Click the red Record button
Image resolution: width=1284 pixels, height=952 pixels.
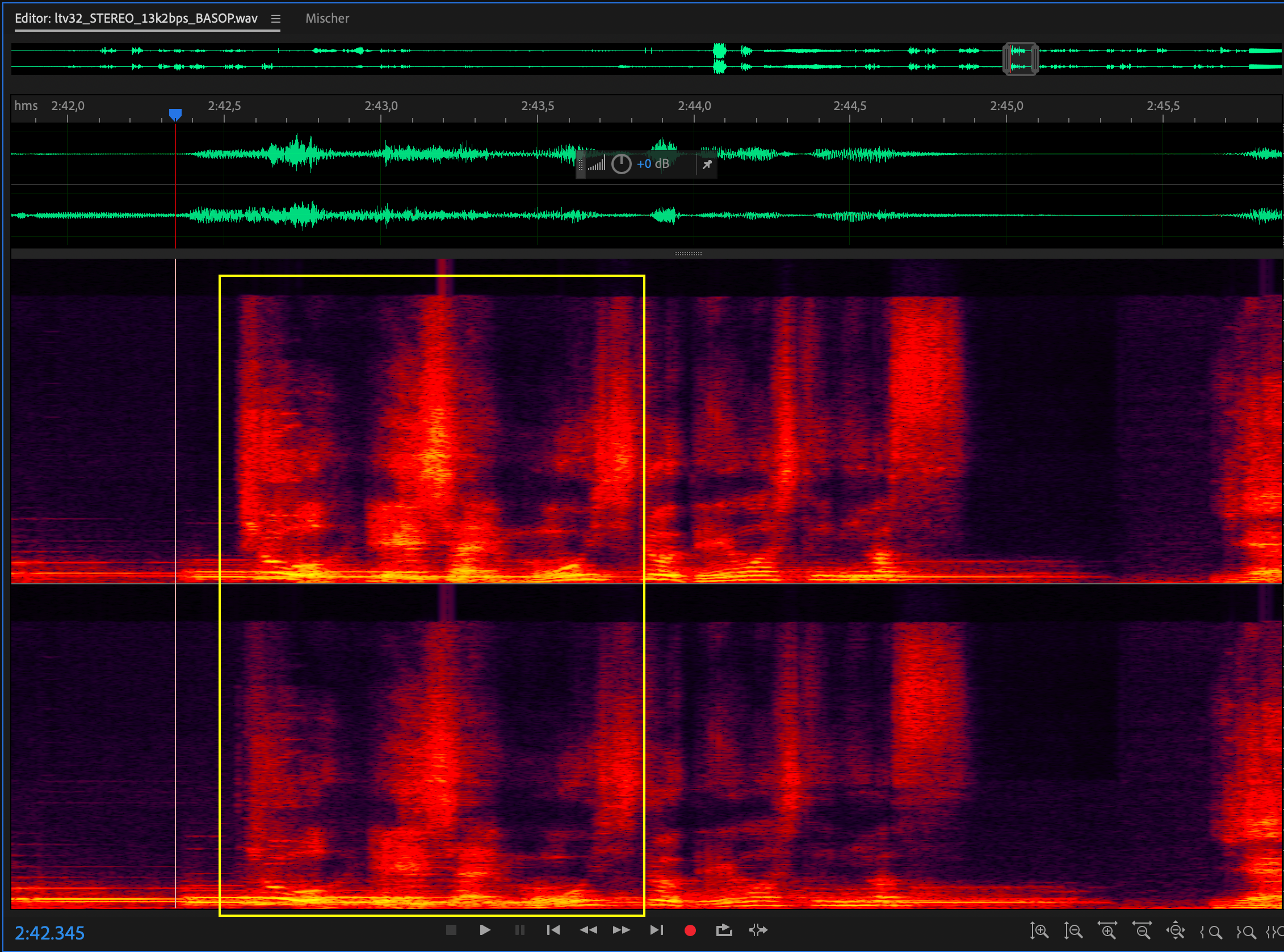pyautogui.click(x=690, y=930)
